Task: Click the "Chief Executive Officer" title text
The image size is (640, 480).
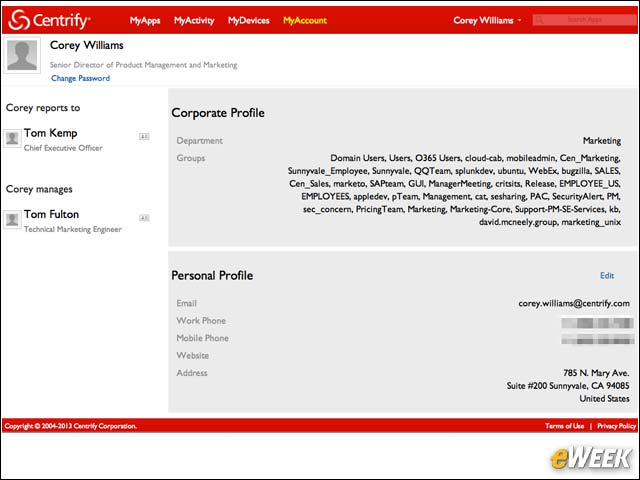Action: [63, 148]
